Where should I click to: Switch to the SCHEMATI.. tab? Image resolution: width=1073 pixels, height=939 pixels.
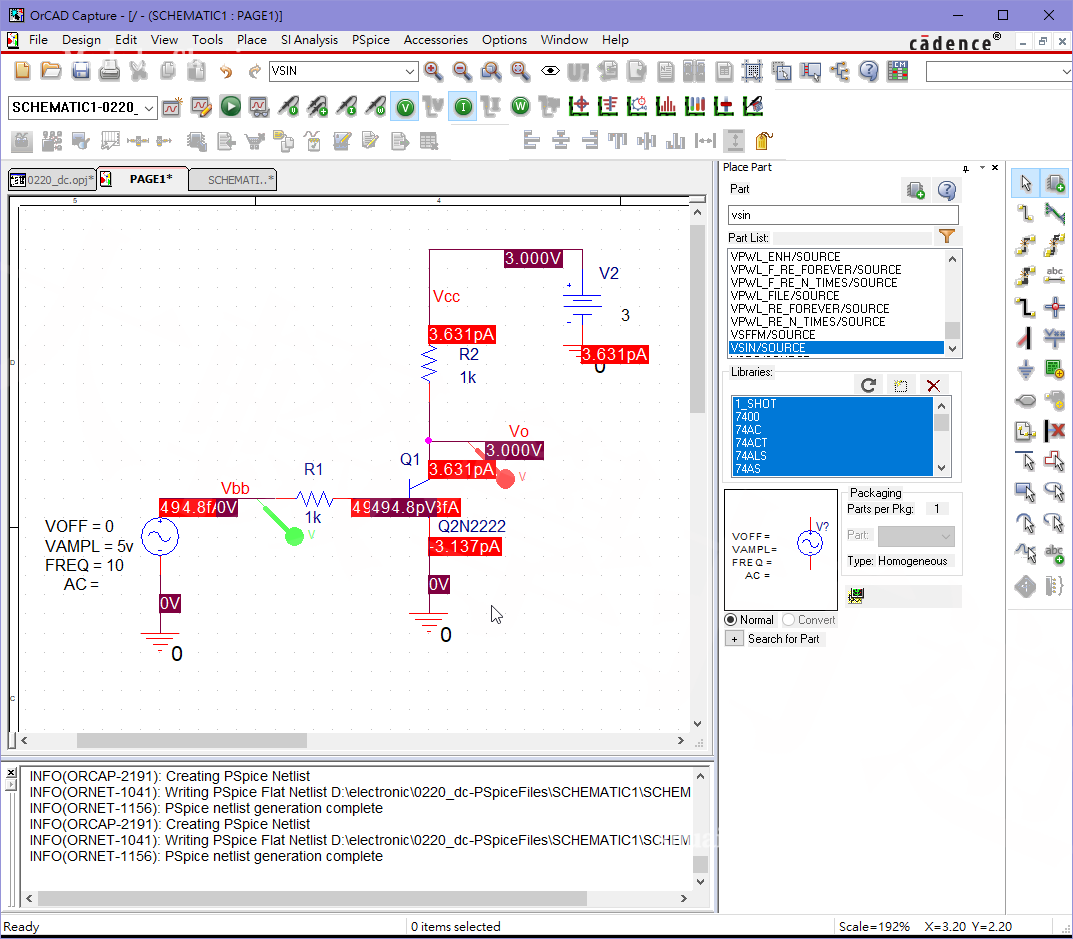[x=233, y=180]
